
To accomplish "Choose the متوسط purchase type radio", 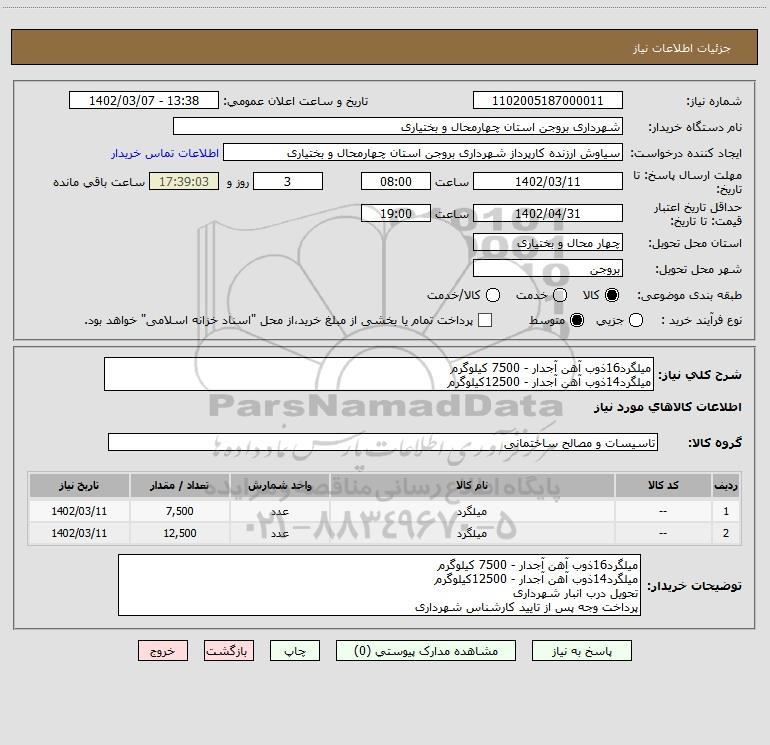I will pyautogui.click(x=577, y=320).
